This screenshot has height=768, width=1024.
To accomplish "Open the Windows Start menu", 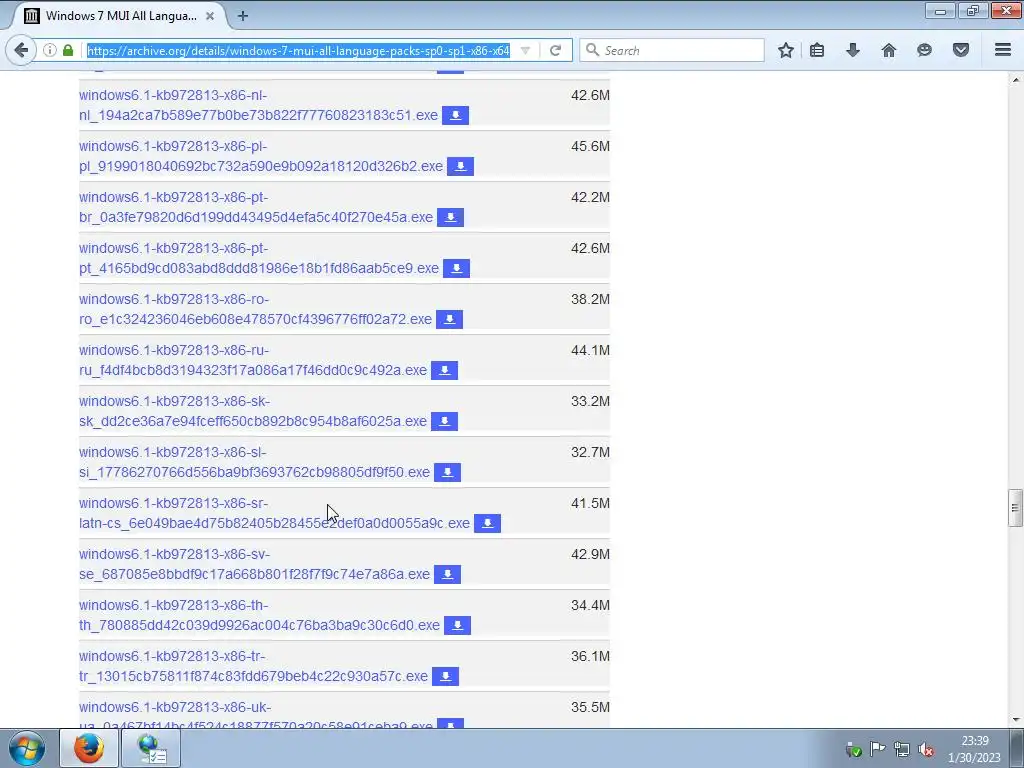I will [27, 748].
